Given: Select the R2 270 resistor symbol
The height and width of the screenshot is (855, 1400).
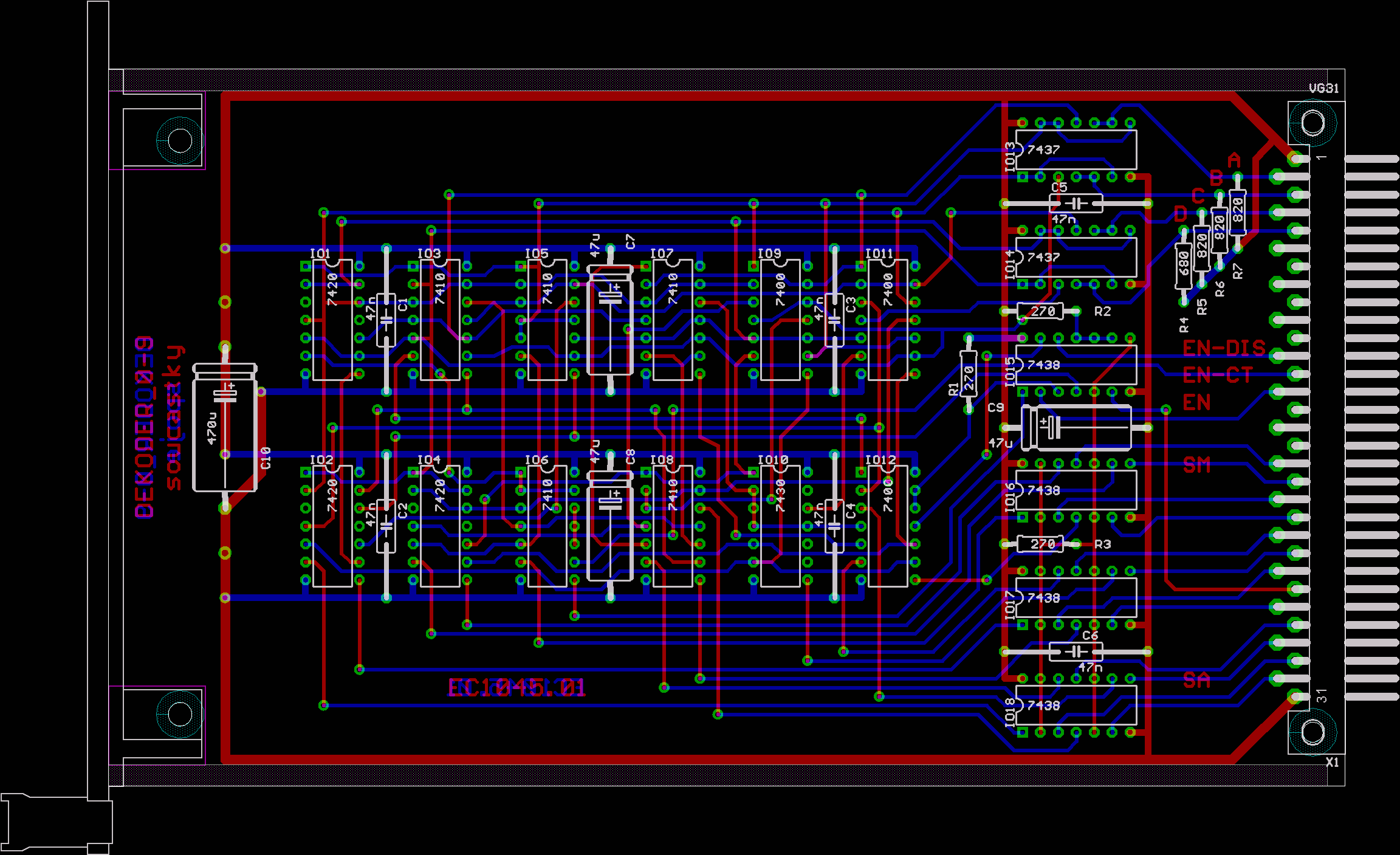Looking at the screenshot, I should tap(1040, 311).
